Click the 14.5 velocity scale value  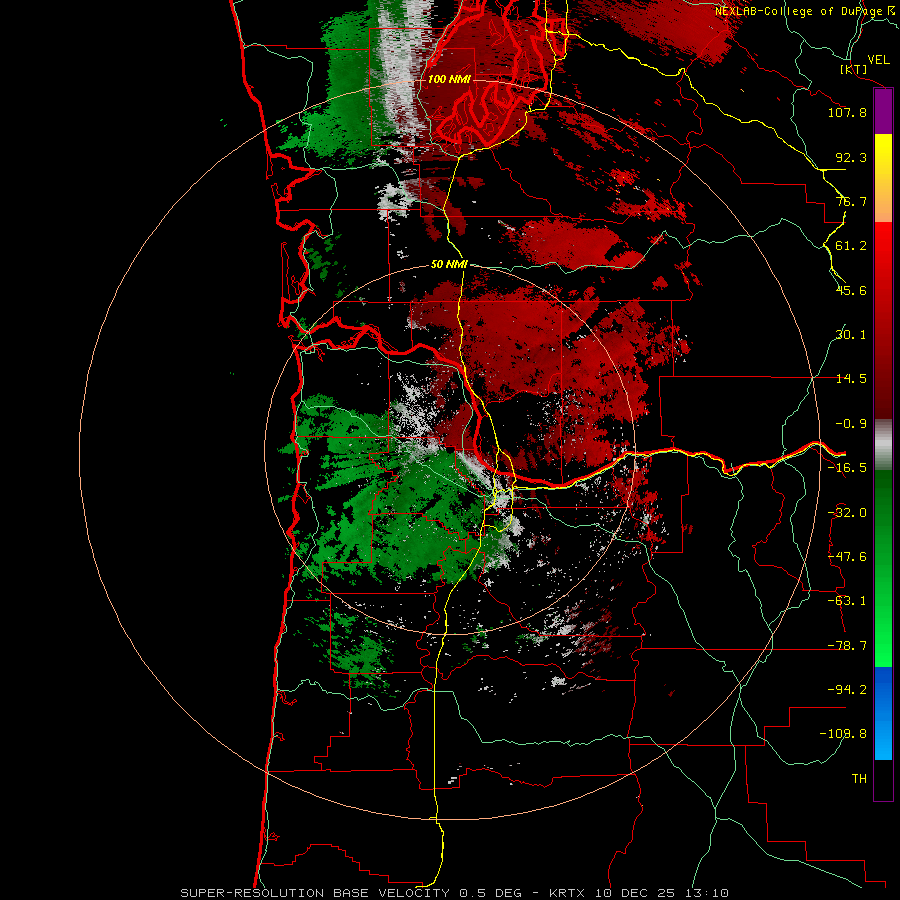[x=851, y=379]
